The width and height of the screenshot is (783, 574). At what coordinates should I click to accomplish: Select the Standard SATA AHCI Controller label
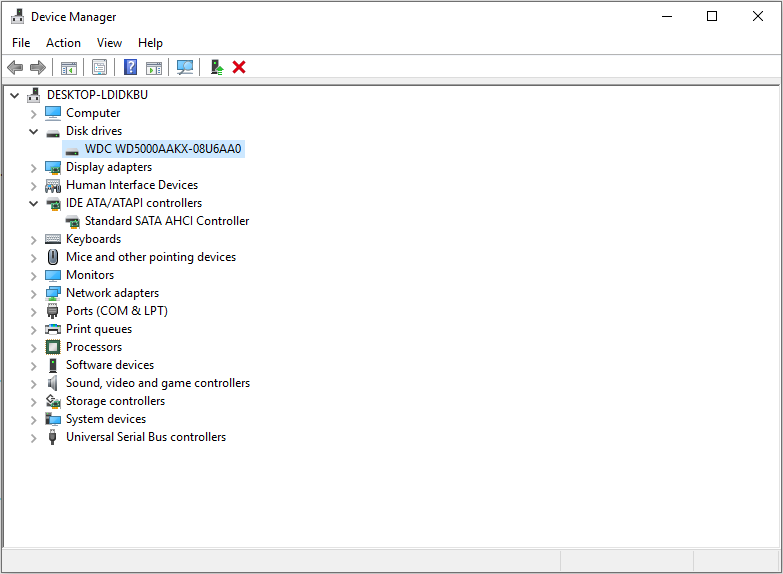tap(167, 221)
